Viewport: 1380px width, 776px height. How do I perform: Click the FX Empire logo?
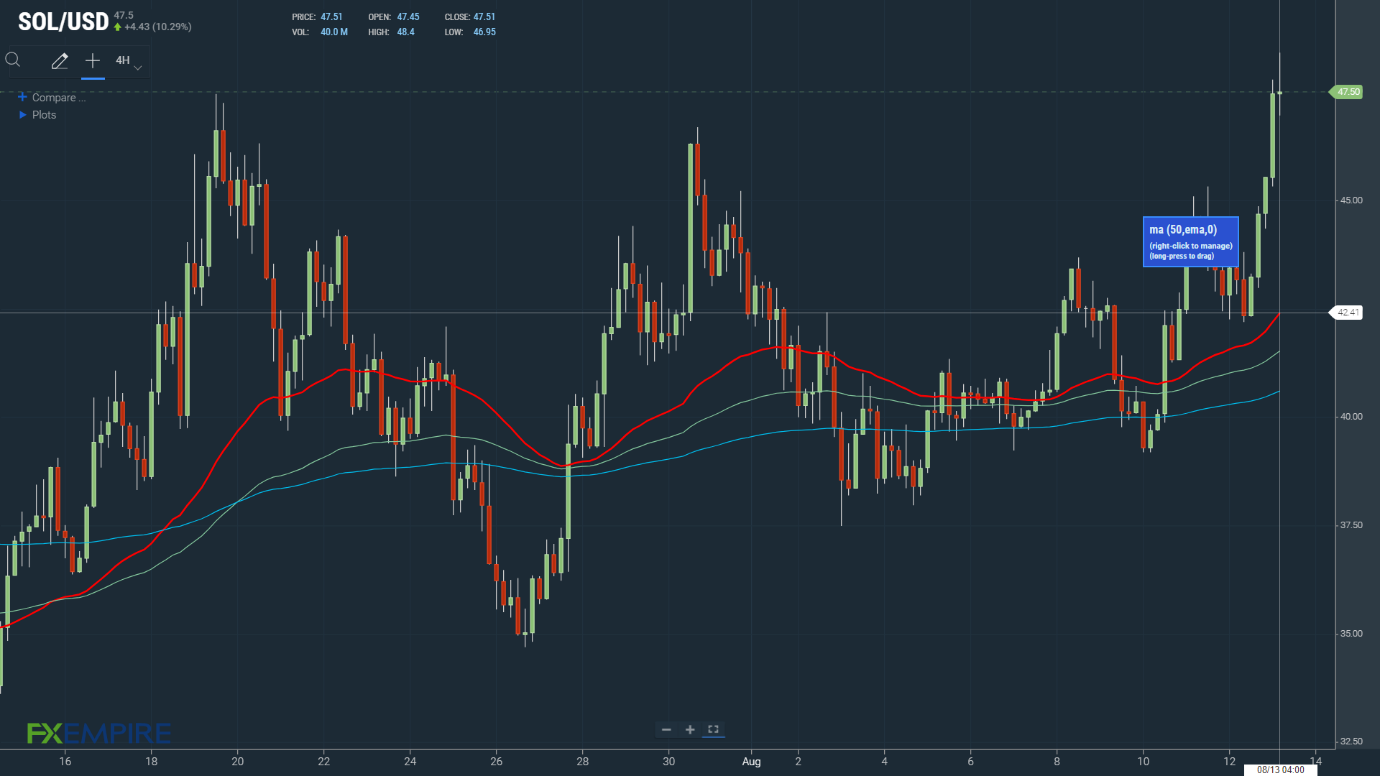[x=98, y=734]
